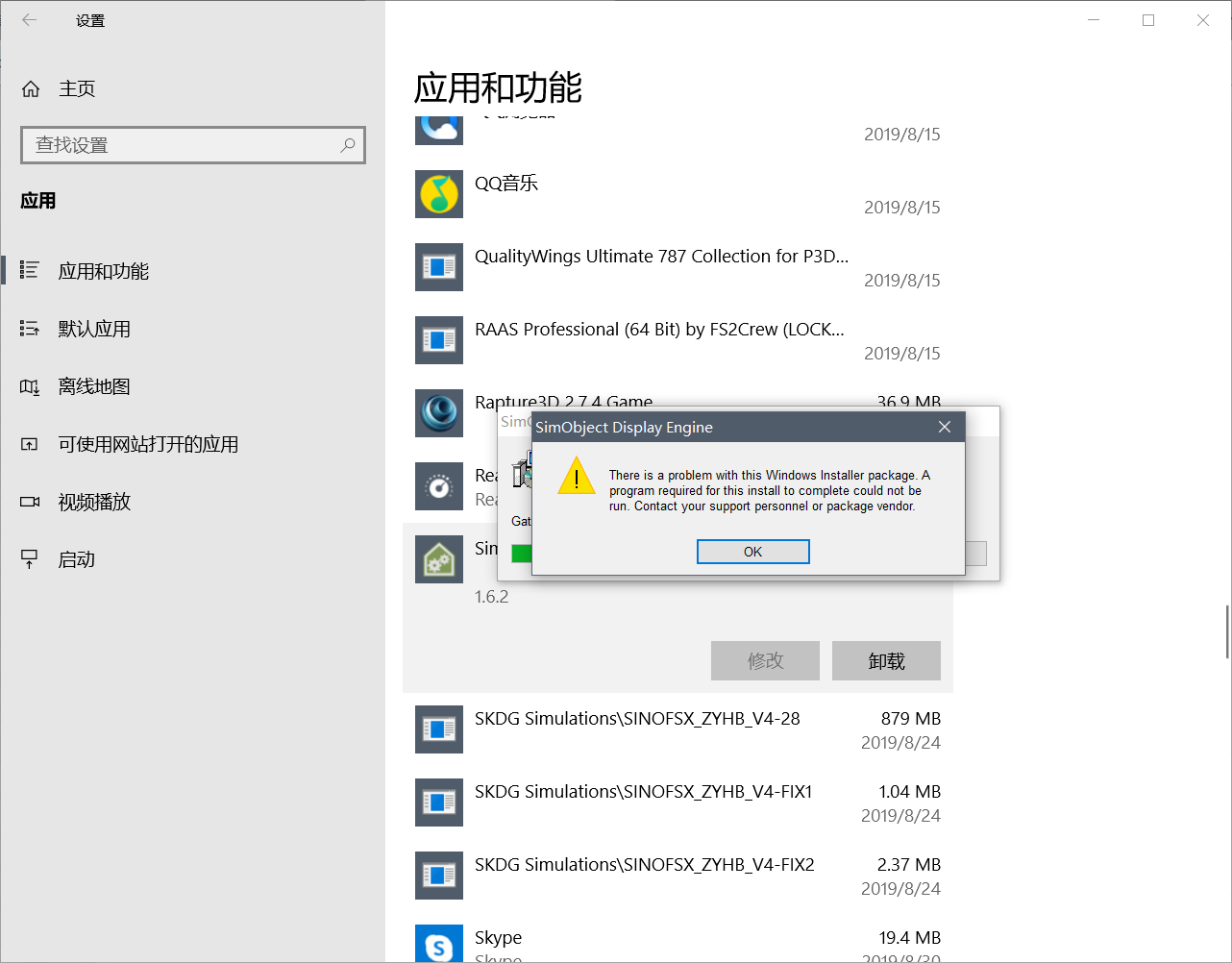The image size is (1232, 963).
Task: Click the Skype app icon
Action: [x=439, y=944]
